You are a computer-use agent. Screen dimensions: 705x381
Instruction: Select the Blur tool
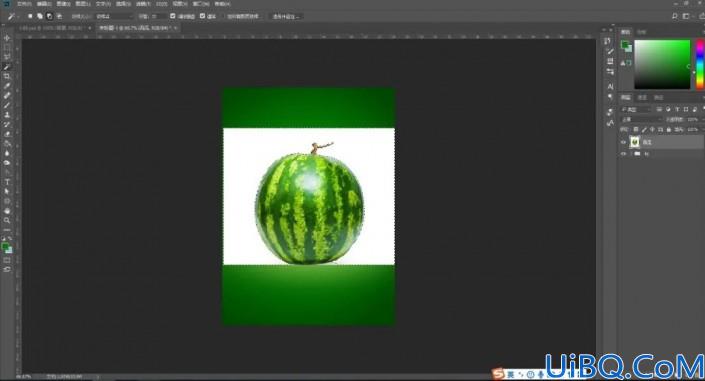point(7,153)
